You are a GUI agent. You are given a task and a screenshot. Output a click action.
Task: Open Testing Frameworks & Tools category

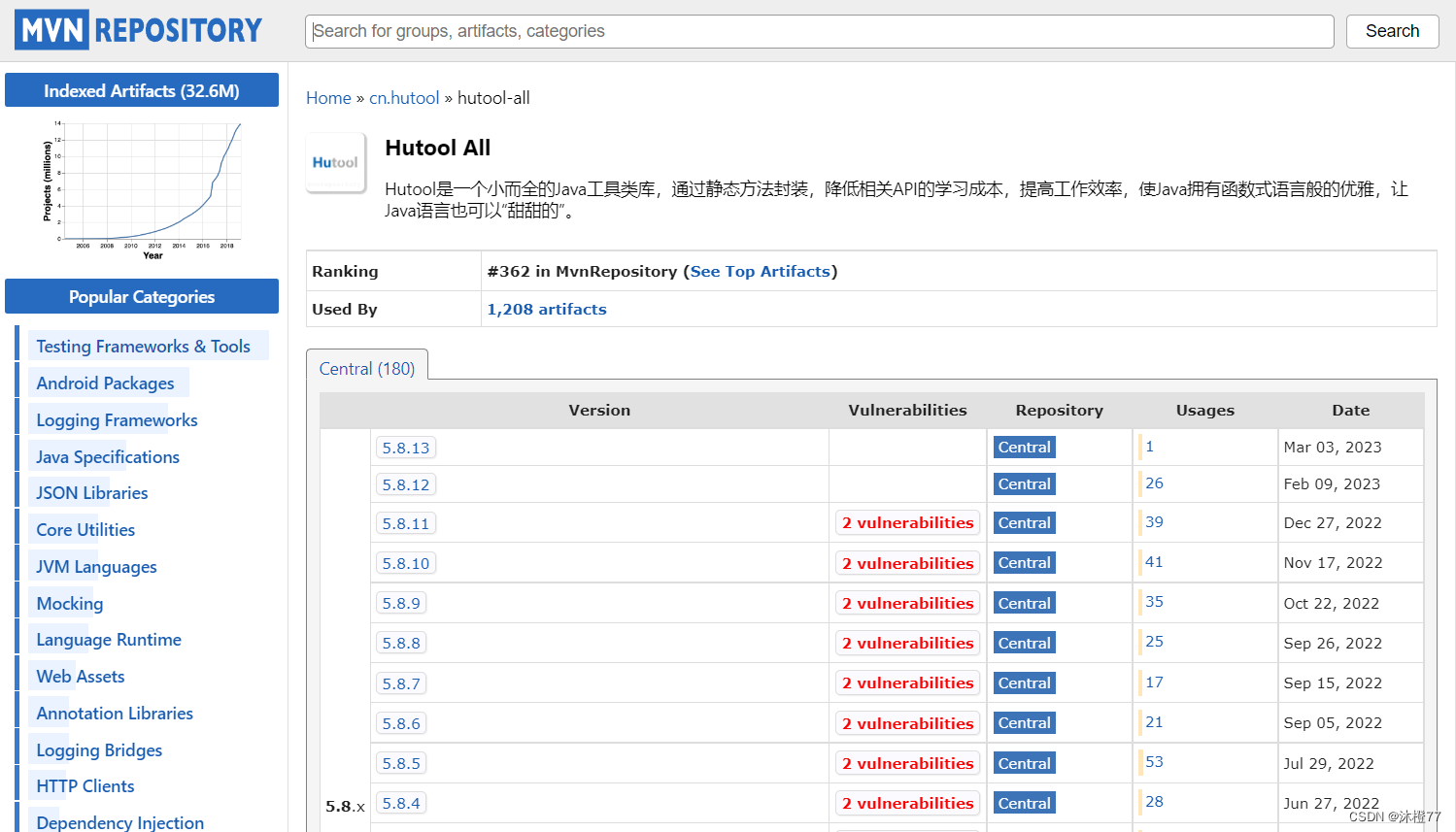pyautogui.click(x=143, y=347)
